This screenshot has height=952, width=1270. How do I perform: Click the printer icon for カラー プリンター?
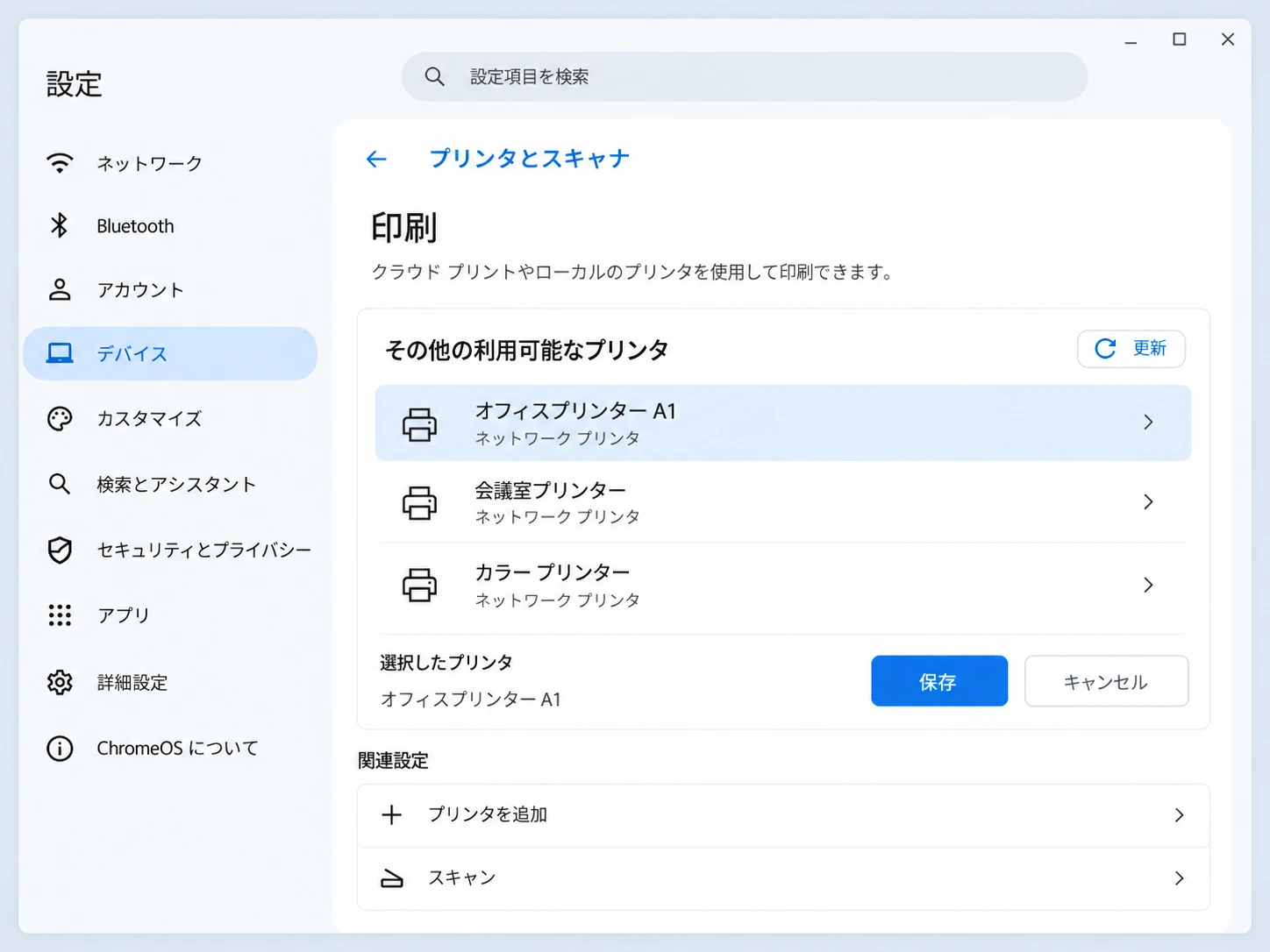coord(419,585)
